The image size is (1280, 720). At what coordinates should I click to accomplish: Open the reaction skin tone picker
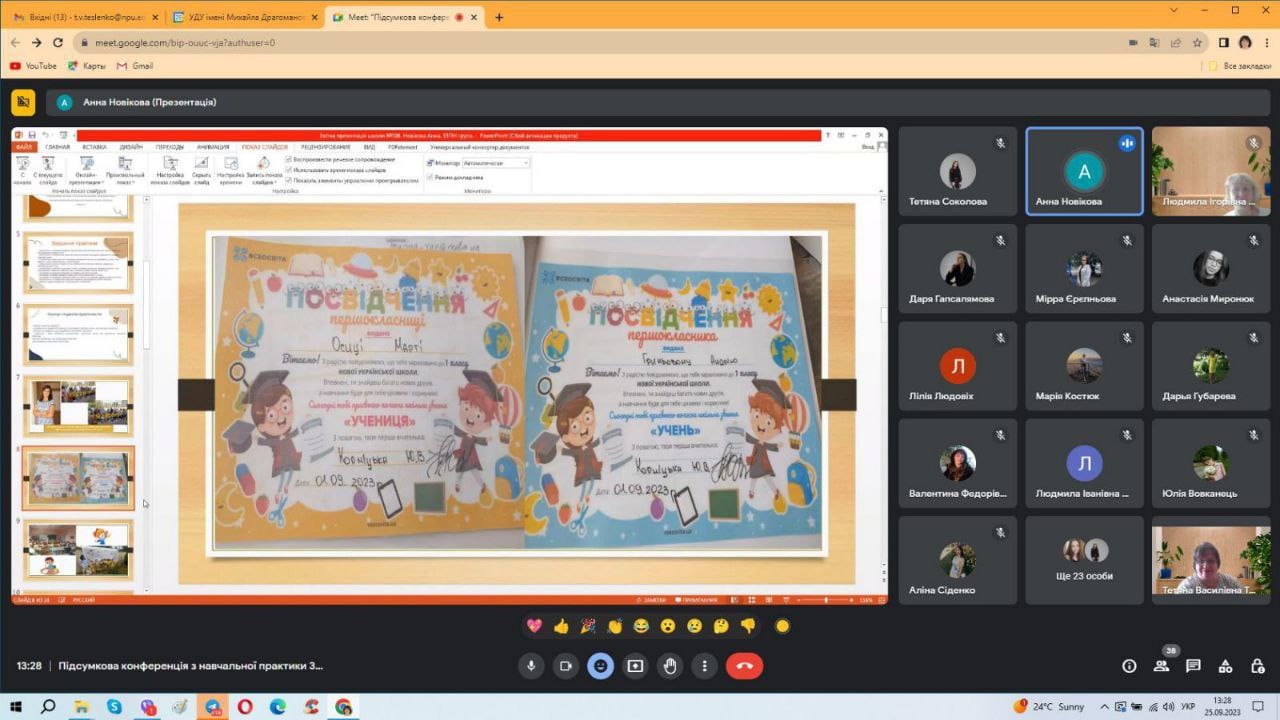tap(783, 626)
